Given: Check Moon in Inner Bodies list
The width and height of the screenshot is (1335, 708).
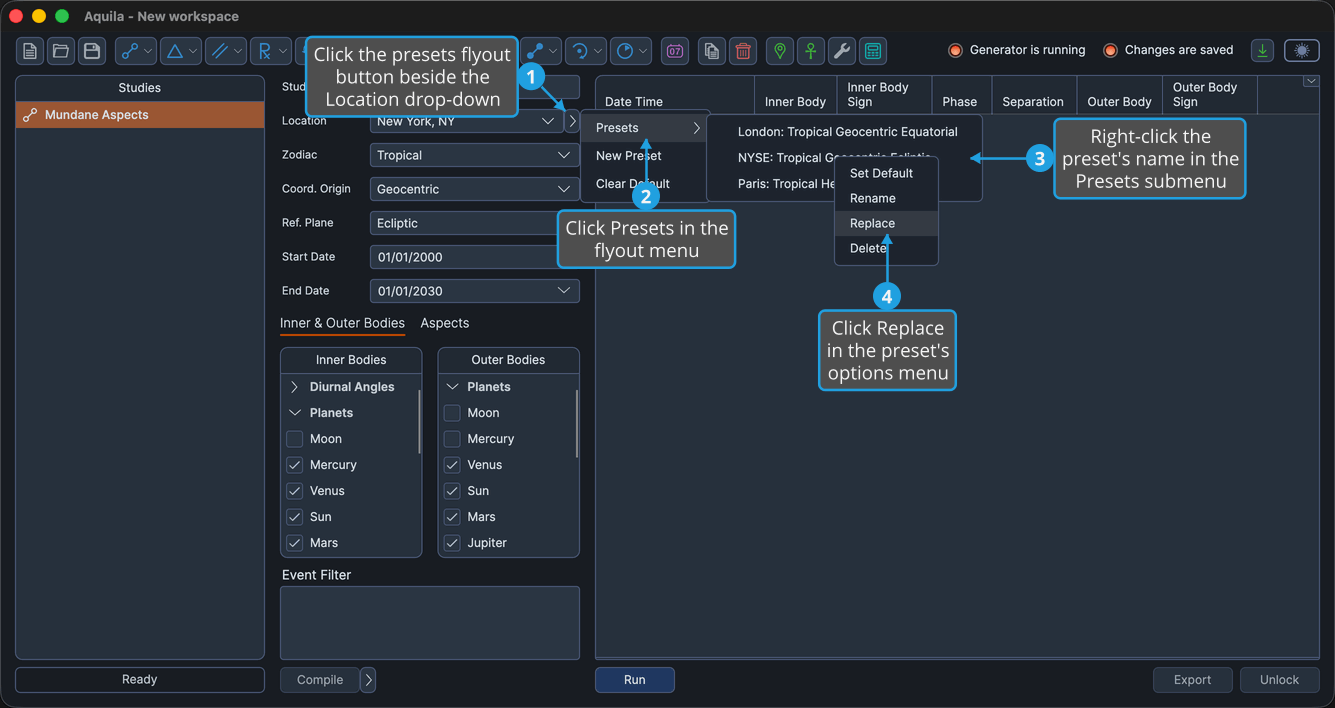Looking at the screenshot, I should coord(294,439).
